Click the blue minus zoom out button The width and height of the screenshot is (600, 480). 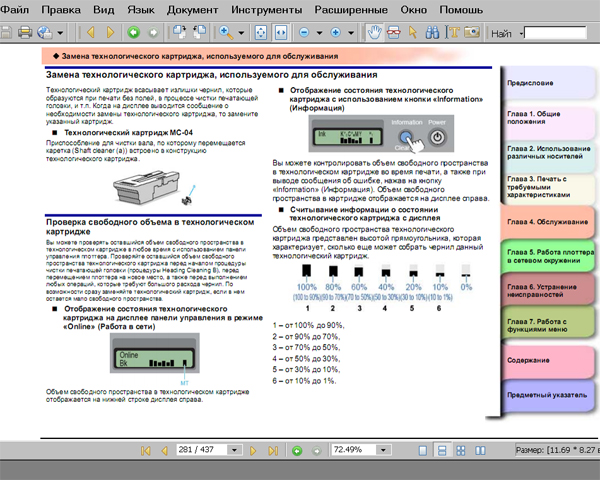(304, 33)
